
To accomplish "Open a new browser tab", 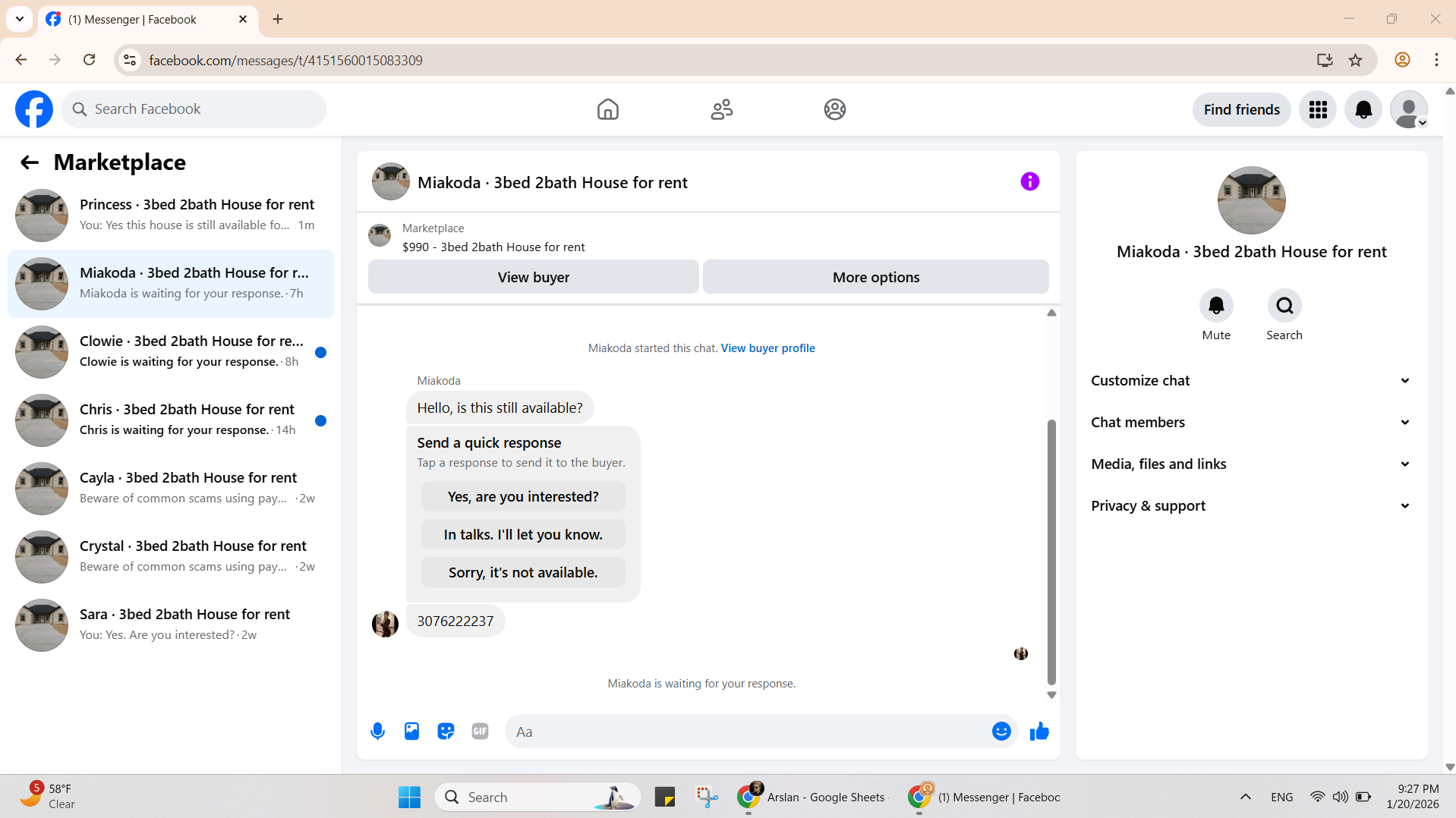I will pyautogui.click(x=278, y=19).
